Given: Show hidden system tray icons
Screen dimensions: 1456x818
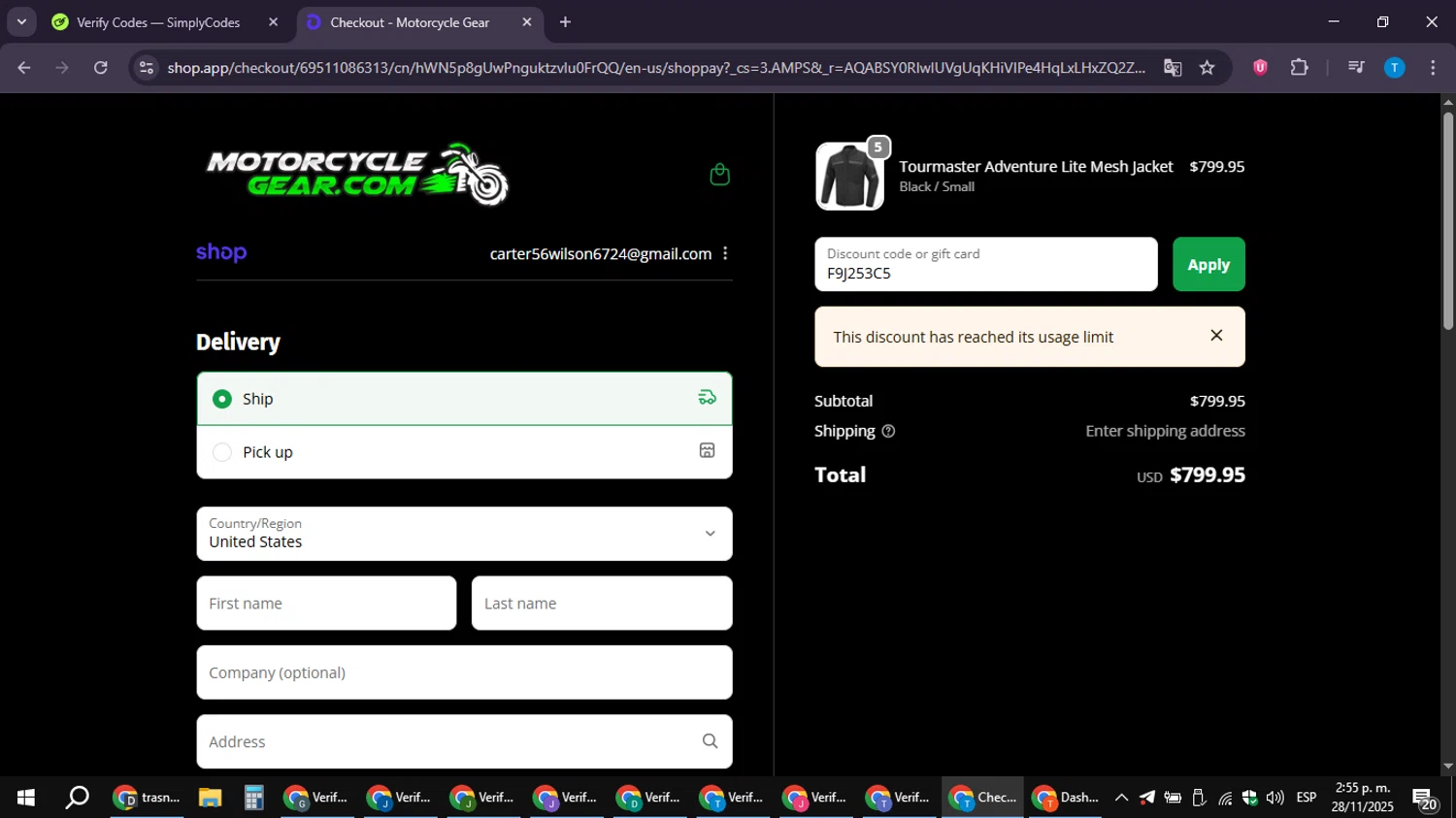Looking at the screenshot, I should point(1121,798).
